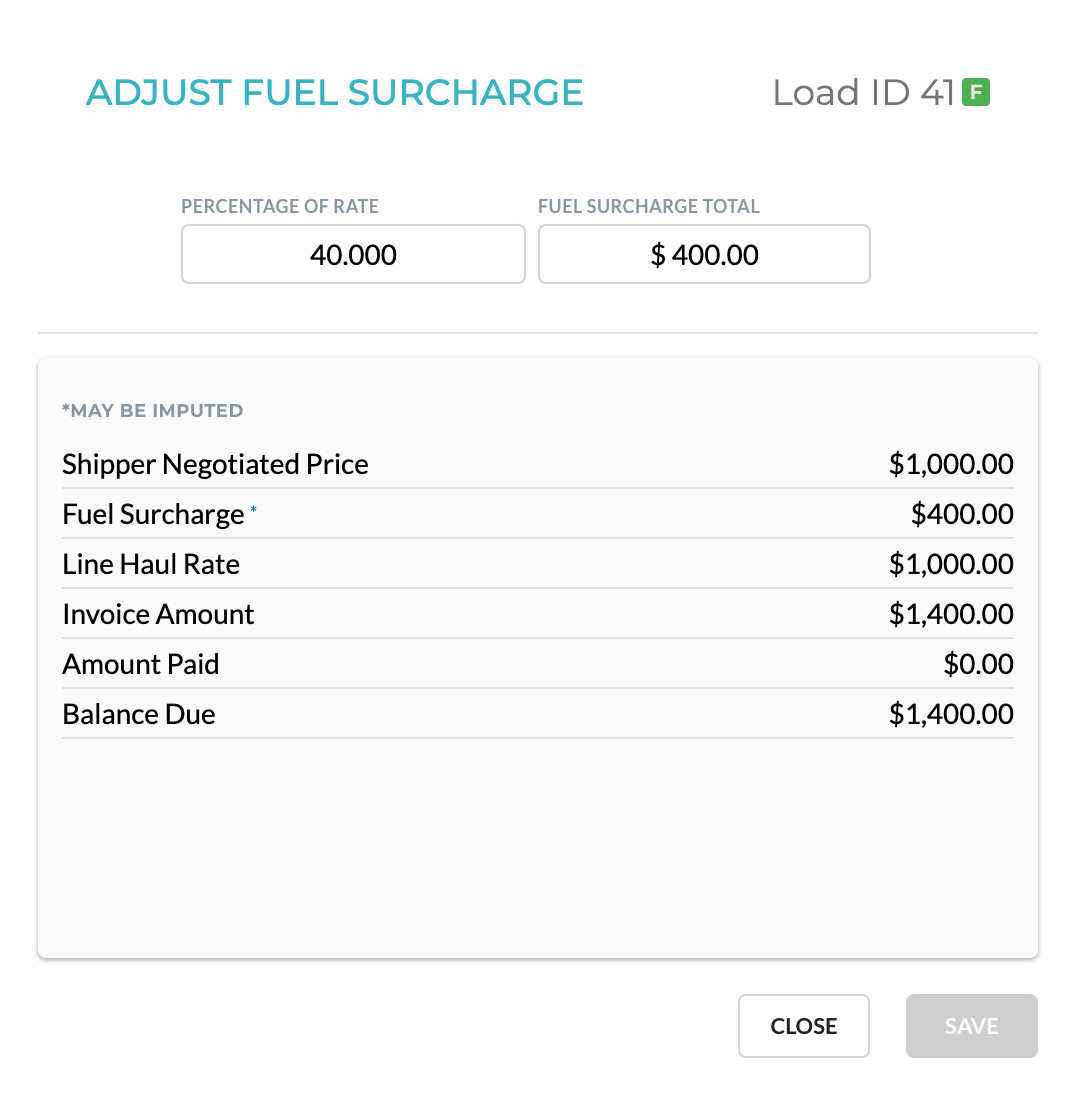Click the Adjust Fuel Surcharge heading
1074x1096 pixels.
click(335, 92)
